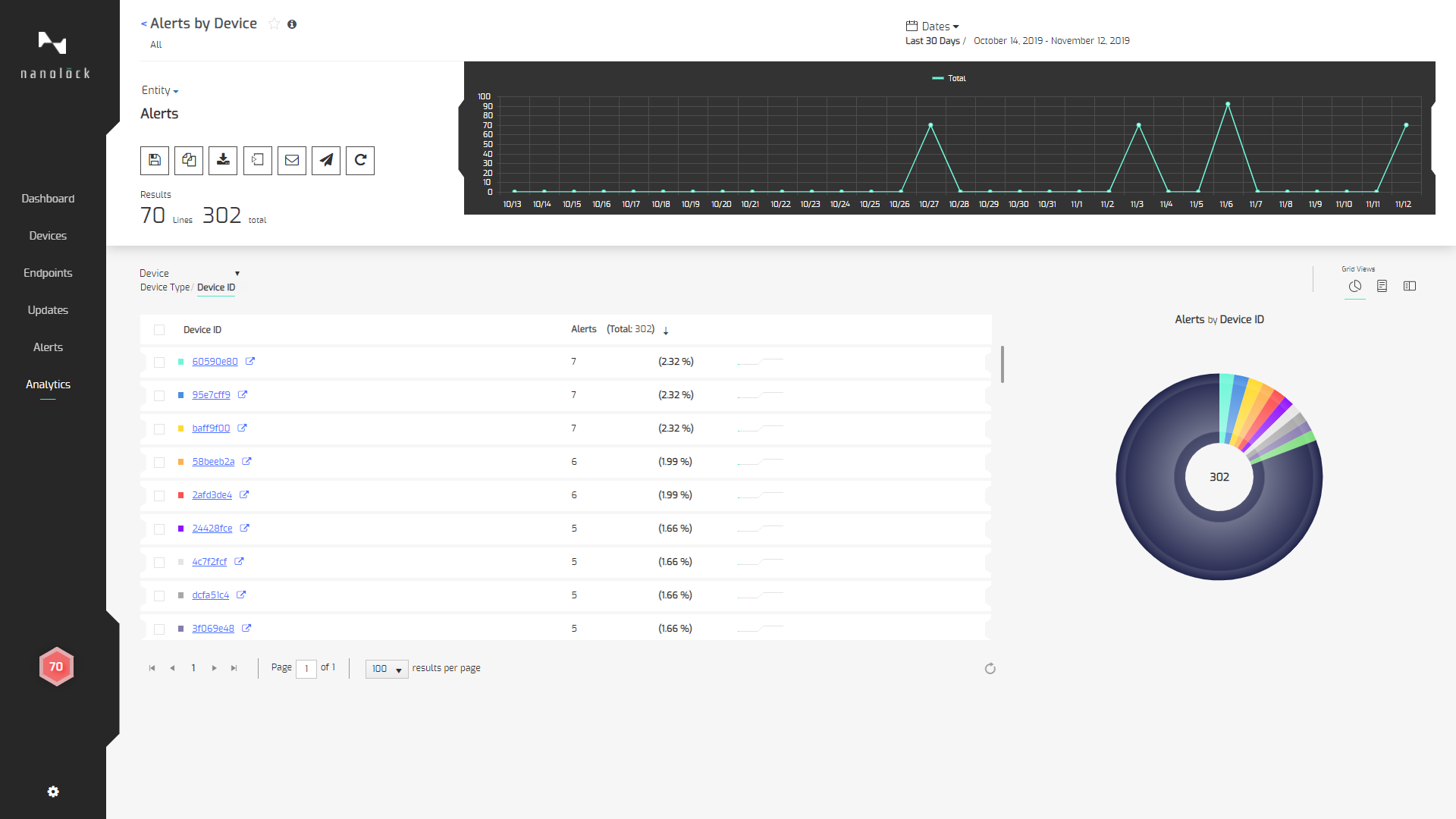
Task: Click the purple color swatch for 24428fce
Action: [x=180, y=529]
